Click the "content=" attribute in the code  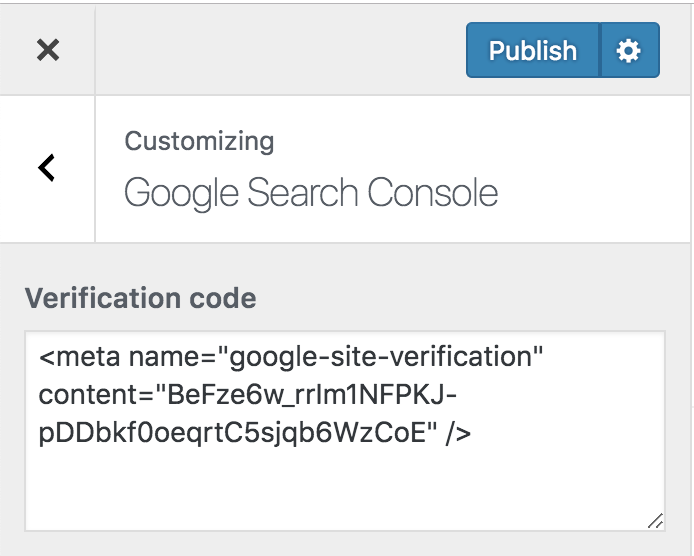pos(92,396)
